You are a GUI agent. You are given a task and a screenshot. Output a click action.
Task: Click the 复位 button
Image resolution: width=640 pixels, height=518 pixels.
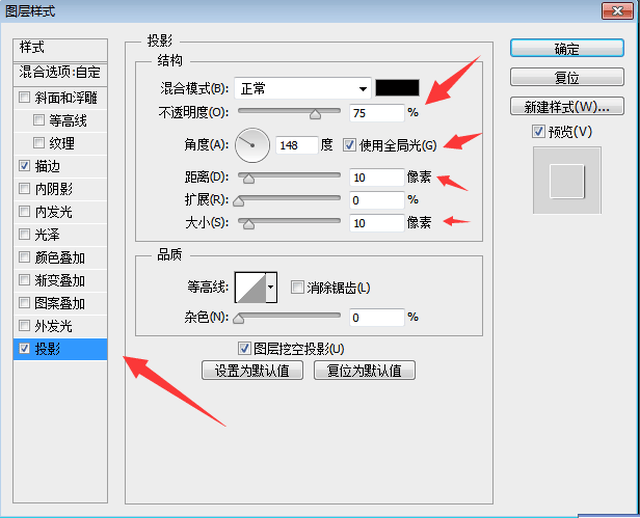[x=567, y=77]
